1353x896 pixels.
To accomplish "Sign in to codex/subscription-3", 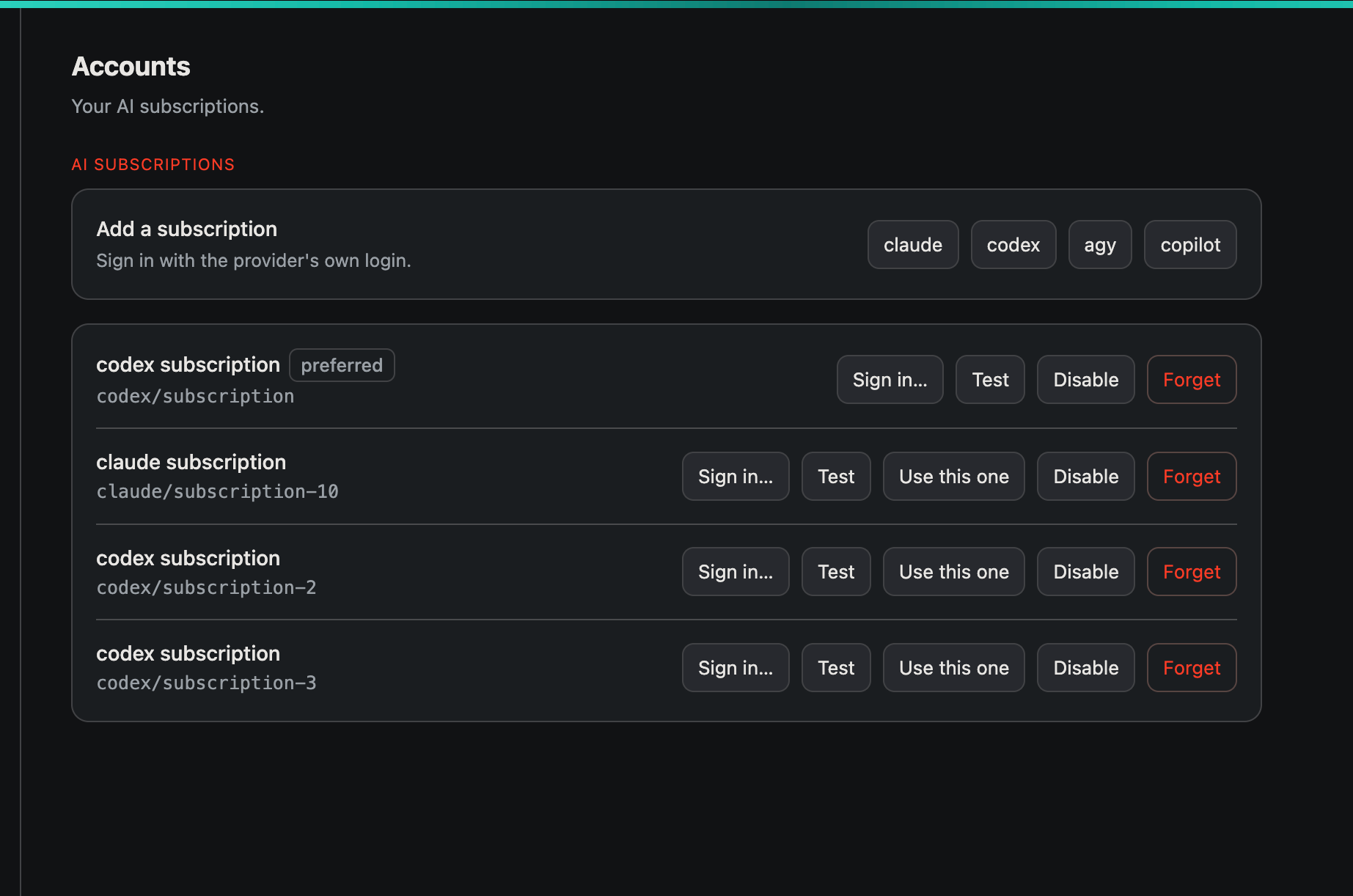I will 736,668.
